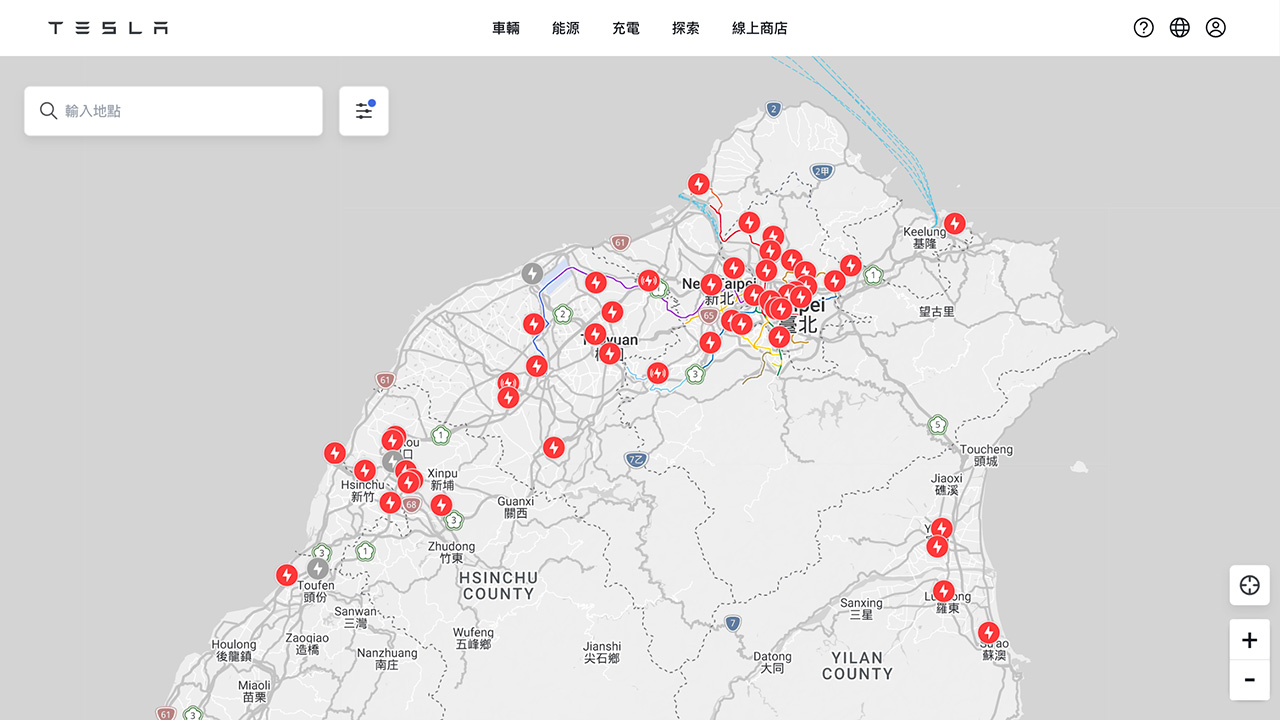Open the map filter settings button
The image size is (1280, 720).
point(364,111)
